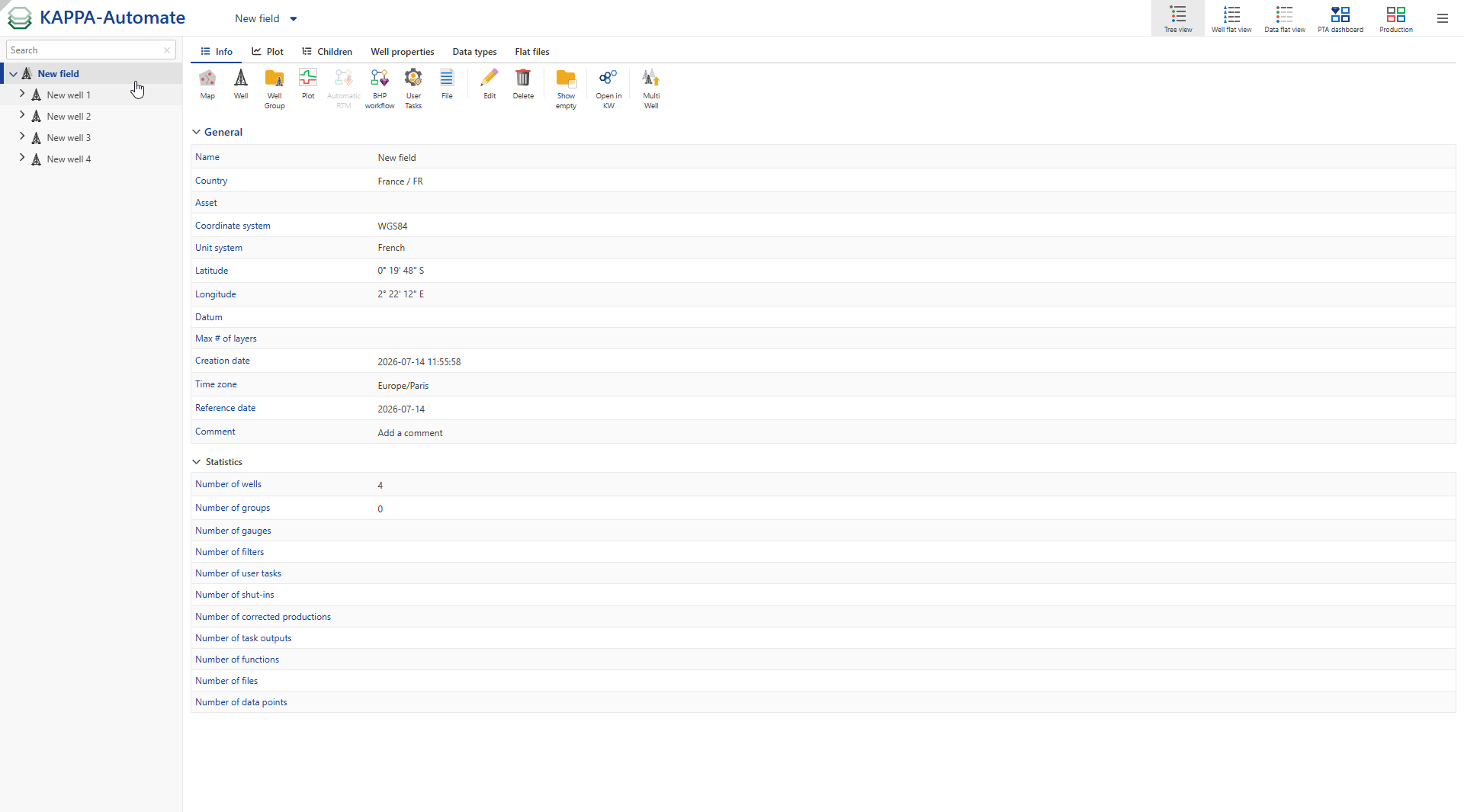This screenshot has height=812, width=1464.
Task: Switch to Data flat view
Action: pos(1285,18)
